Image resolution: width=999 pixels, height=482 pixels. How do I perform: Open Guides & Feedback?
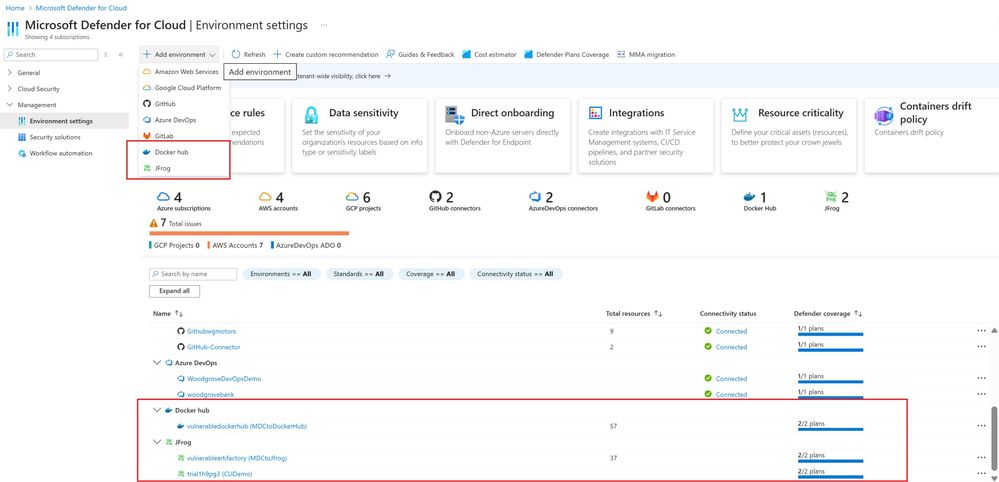420,55
